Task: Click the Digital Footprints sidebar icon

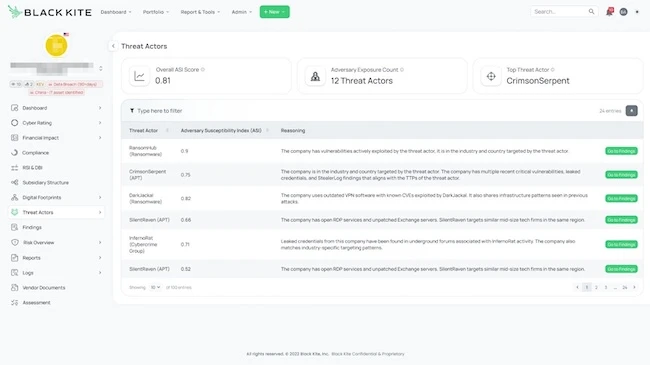Action: pos(15,197)
